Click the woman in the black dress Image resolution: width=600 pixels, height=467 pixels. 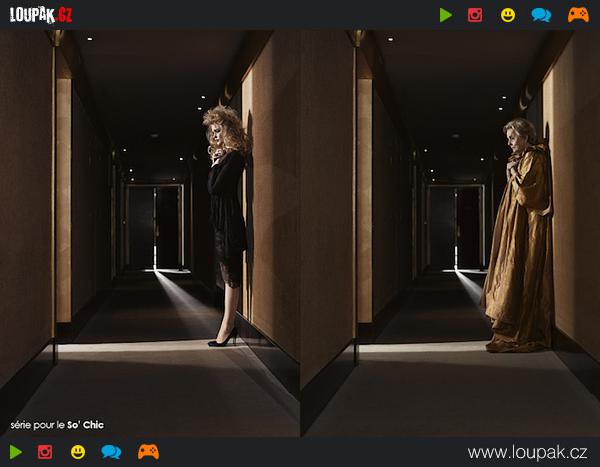[227, 220]
